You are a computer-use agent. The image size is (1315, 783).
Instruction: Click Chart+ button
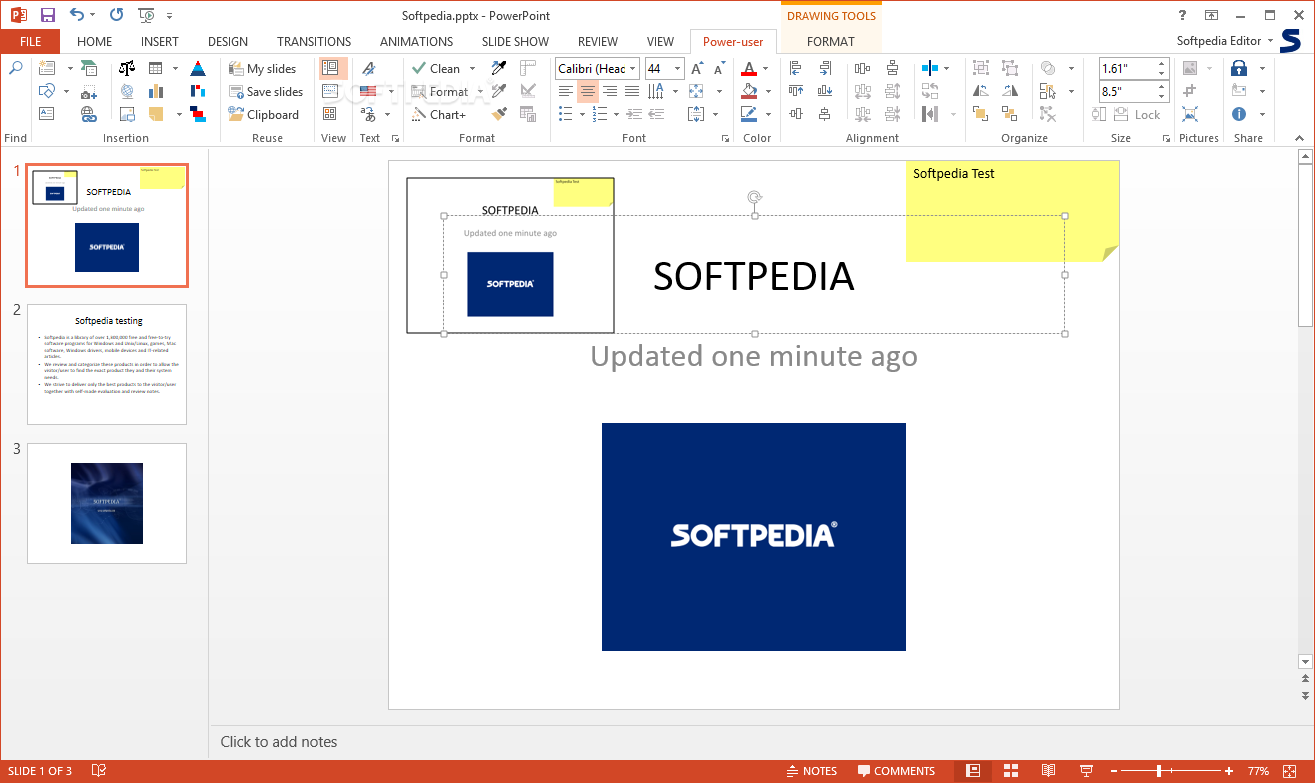pos(439,114)
